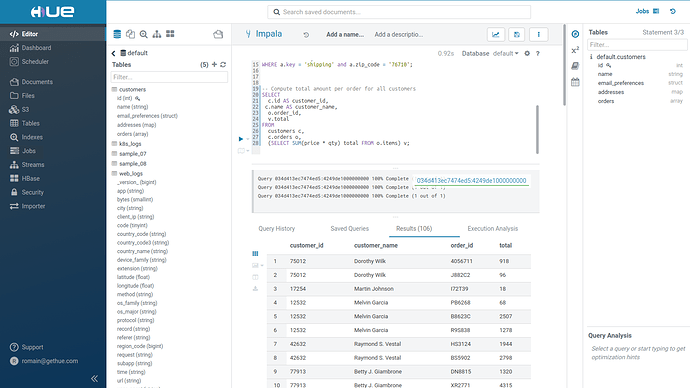Image resolution: width=690 pixels, height=388 pixels.
Task: Refresh the tables list in left panel
Action: (x=223, y=65)
